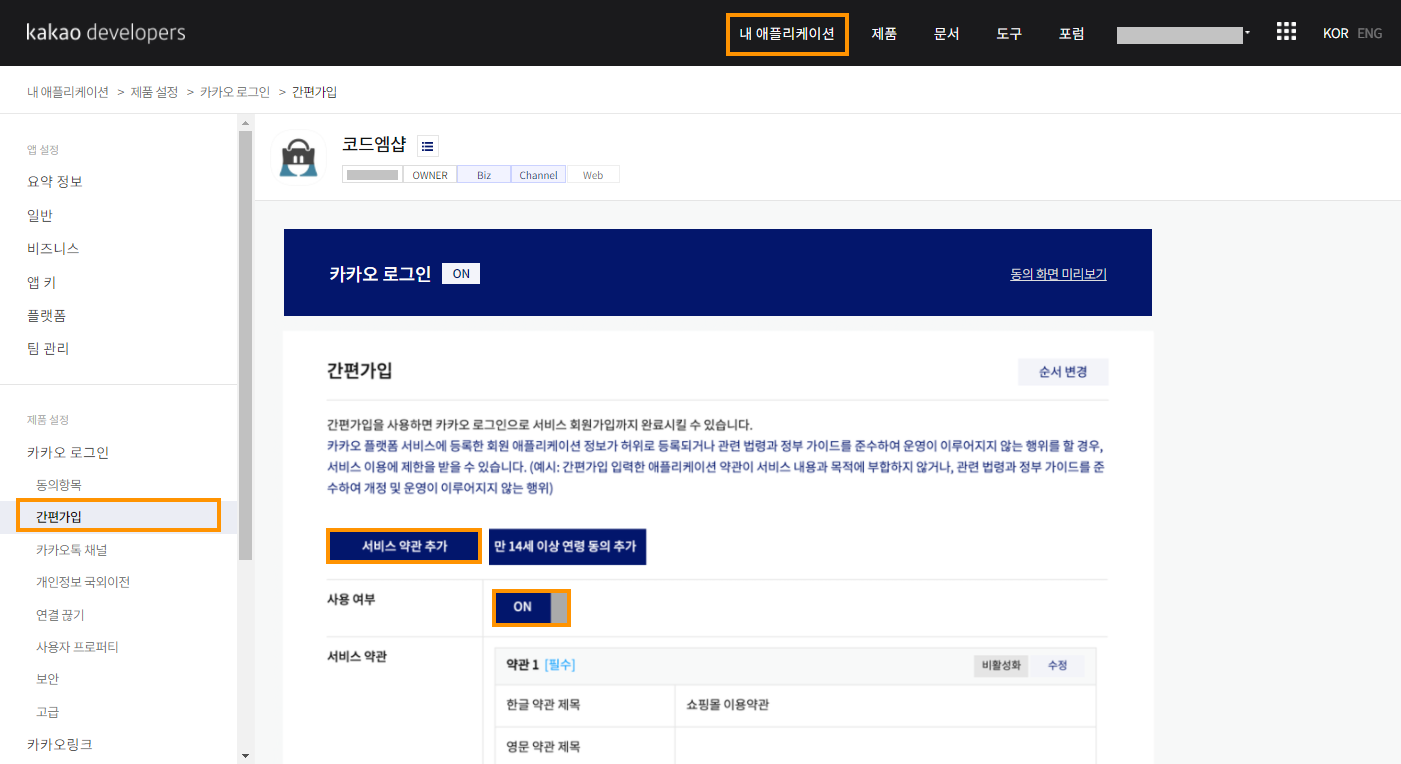Screen dimensions: 1401x764
Task: Click the 서비스 약관 추가 button
Action: pos(404,546)
